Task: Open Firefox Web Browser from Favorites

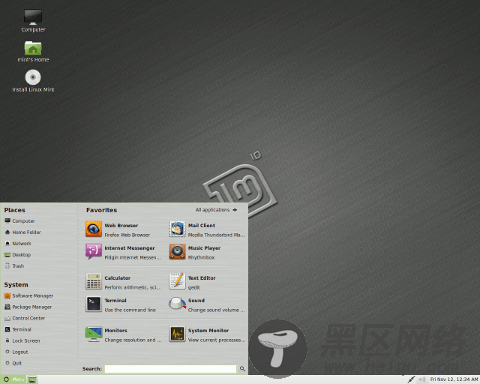Action: 94,229
